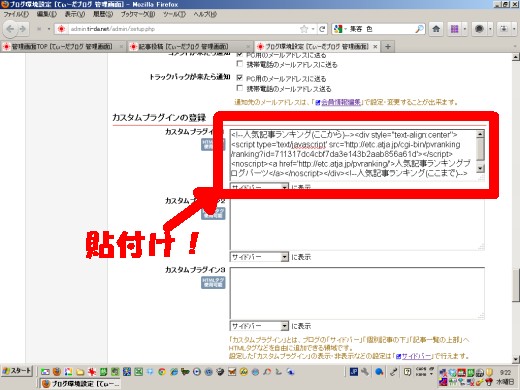Open the サイドバー settings link
Viewport: 520px width, 390px height.
[x=416, y=356]
